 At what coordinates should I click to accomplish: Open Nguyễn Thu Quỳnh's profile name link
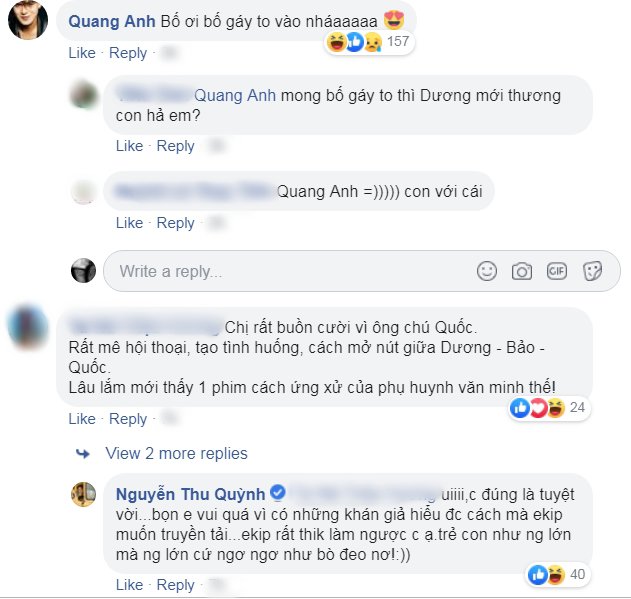[x=190, y=494]
